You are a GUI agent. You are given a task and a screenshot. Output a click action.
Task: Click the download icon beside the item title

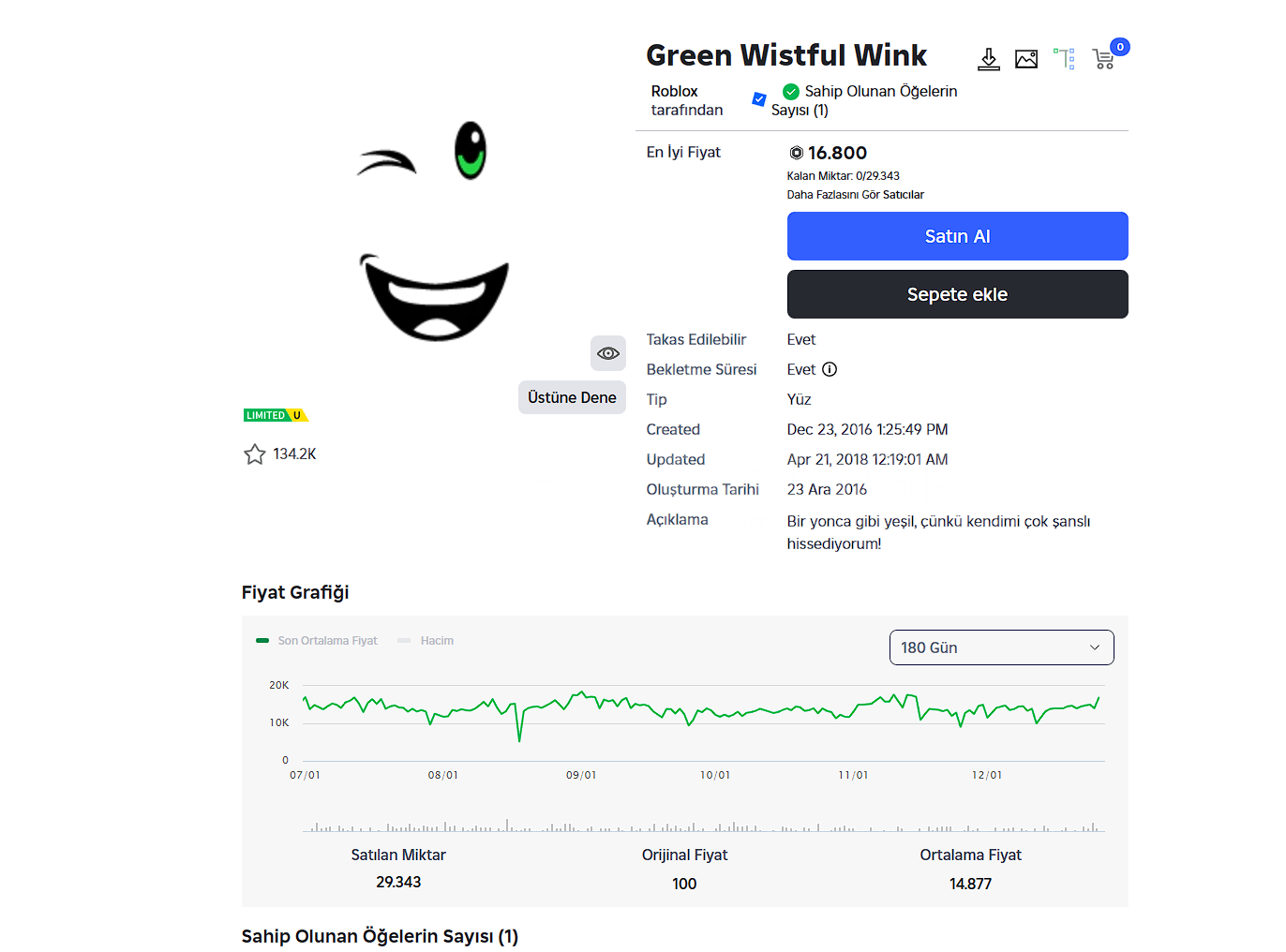pyautogui.click(x=988, y=60)
